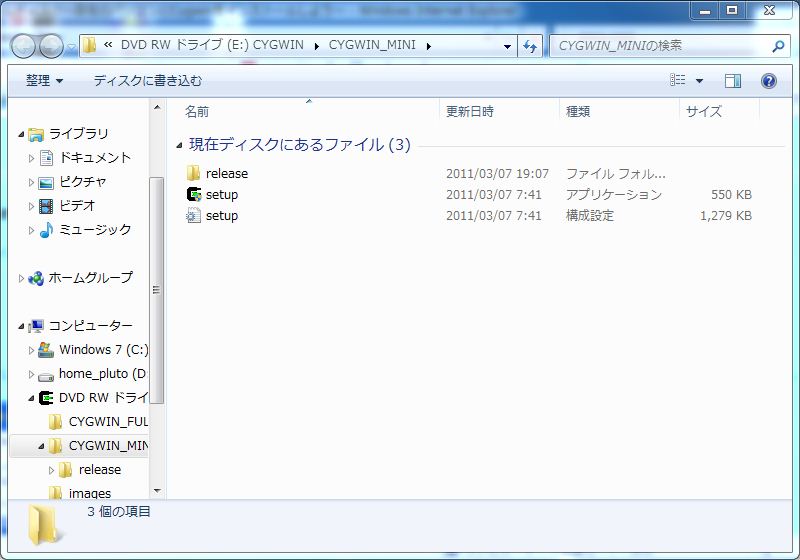The image size is (800, 560).
Task: Collapse the ライブラリ tree node
Action: tap(21, 134)
